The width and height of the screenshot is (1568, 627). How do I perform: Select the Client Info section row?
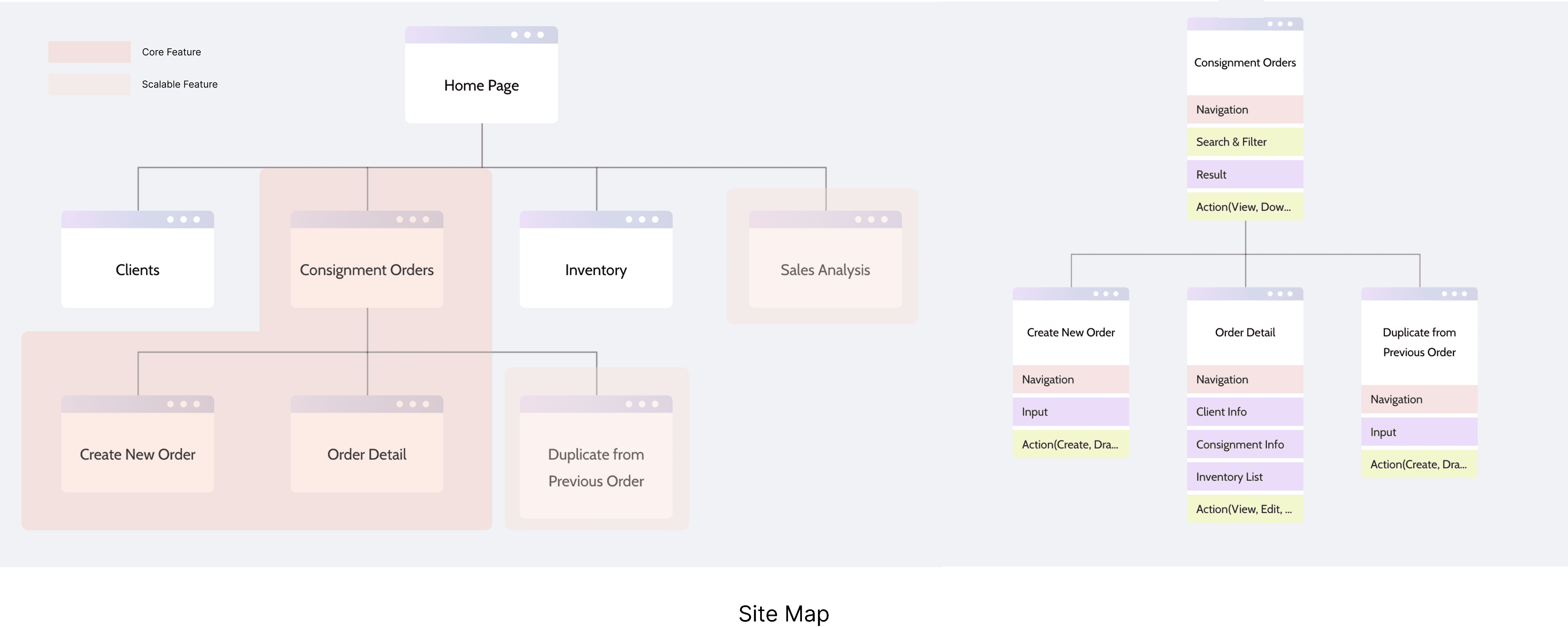click(x=1244, y=411)
